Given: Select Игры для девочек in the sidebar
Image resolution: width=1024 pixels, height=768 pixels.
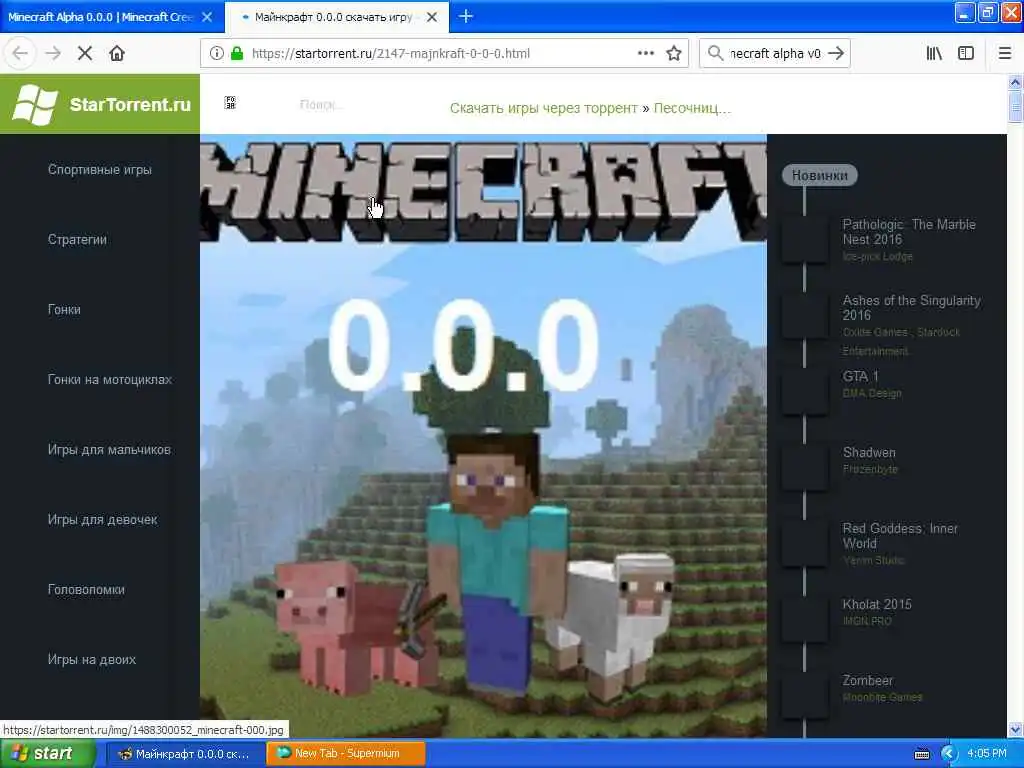Looking at the screenshot, I should (x=103, y=520).
